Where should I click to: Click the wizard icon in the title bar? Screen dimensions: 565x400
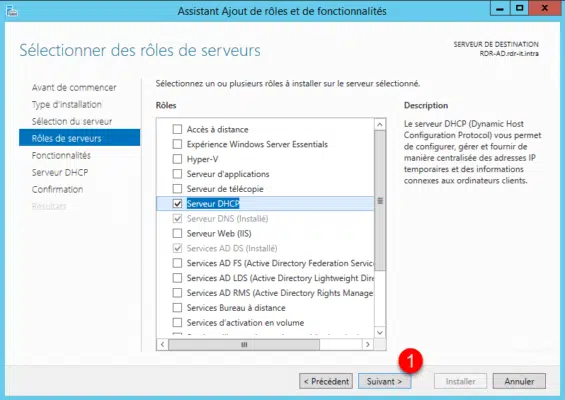coord(11,11)
